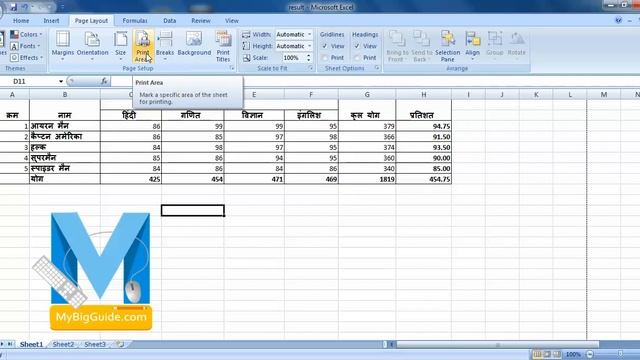Screen dimensions: 640x360
Task: Adjust the Scale percentage spinner
Action: tap(309, 58)
